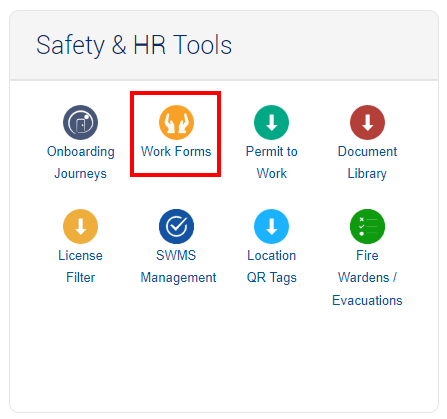
Task: Click the light blue Location QR Tags icon
Action: click(271, 226)
